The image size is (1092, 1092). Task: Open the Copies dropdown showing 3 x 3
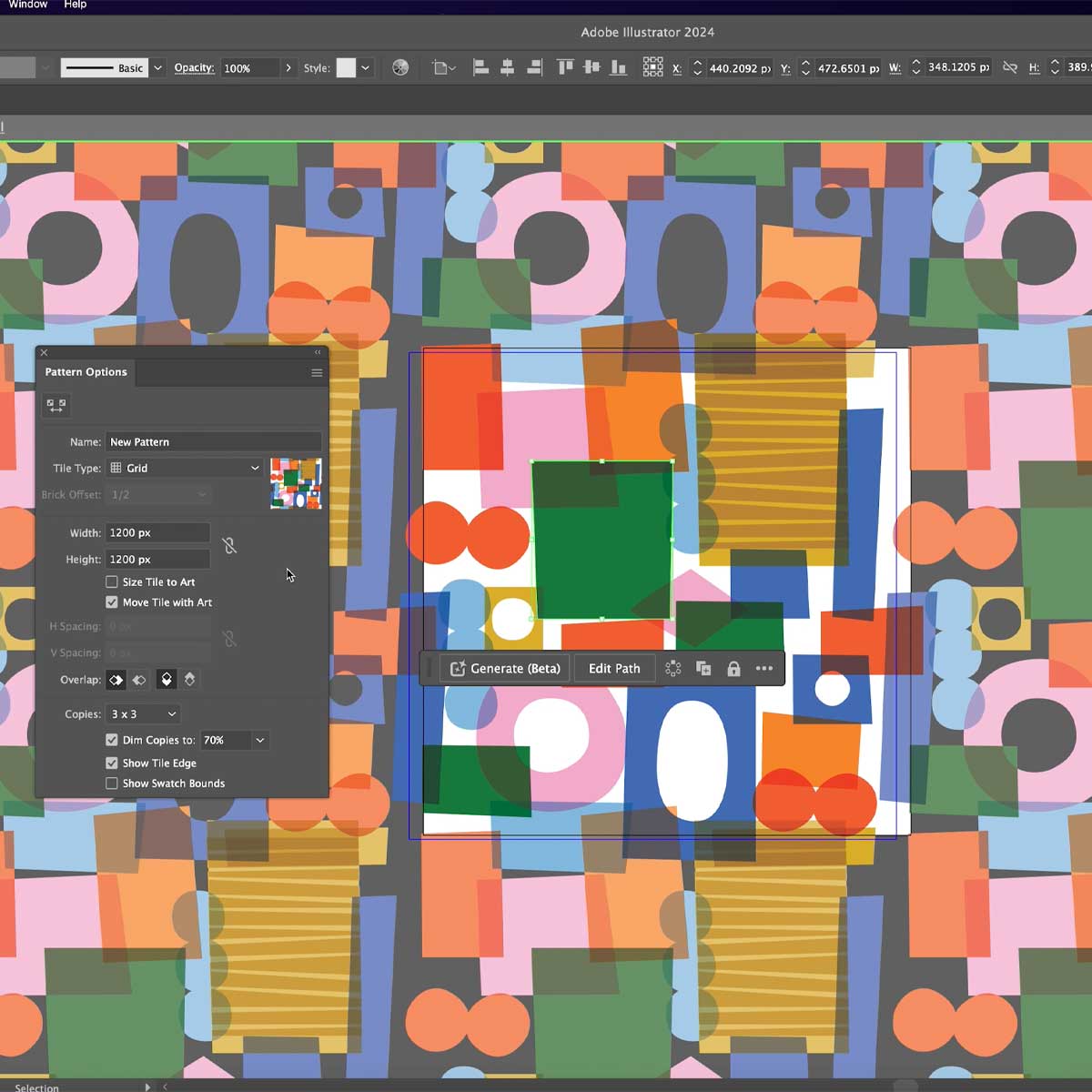tap(143, 714)
